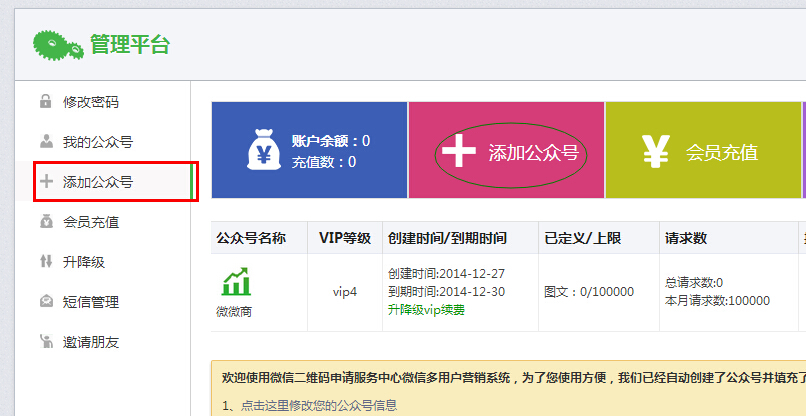Click the green chart icon of 微微商
Image resolution: width=806 pixels, height=416 pixels.
click(x=236, y=282)
